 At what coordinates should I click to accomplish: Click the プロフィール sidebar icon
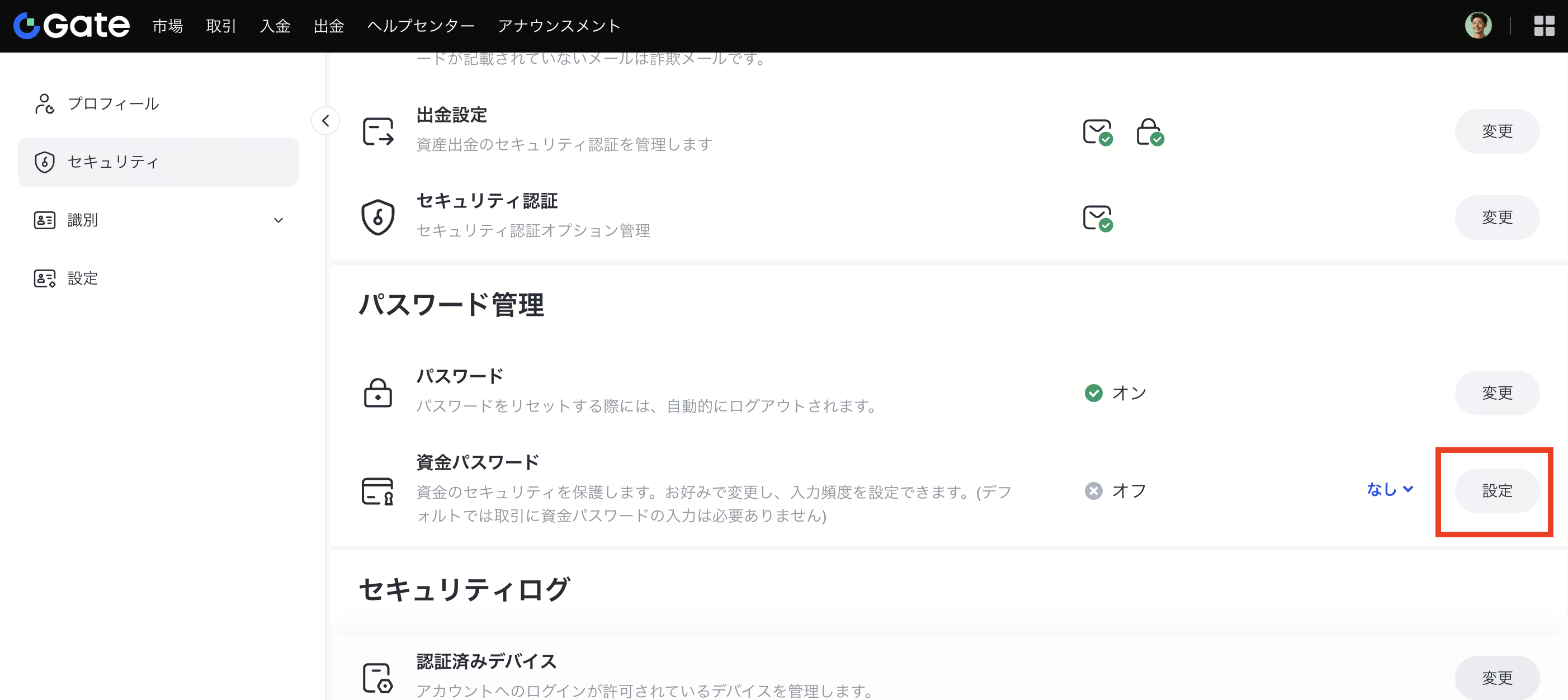(x=44, y=103)
